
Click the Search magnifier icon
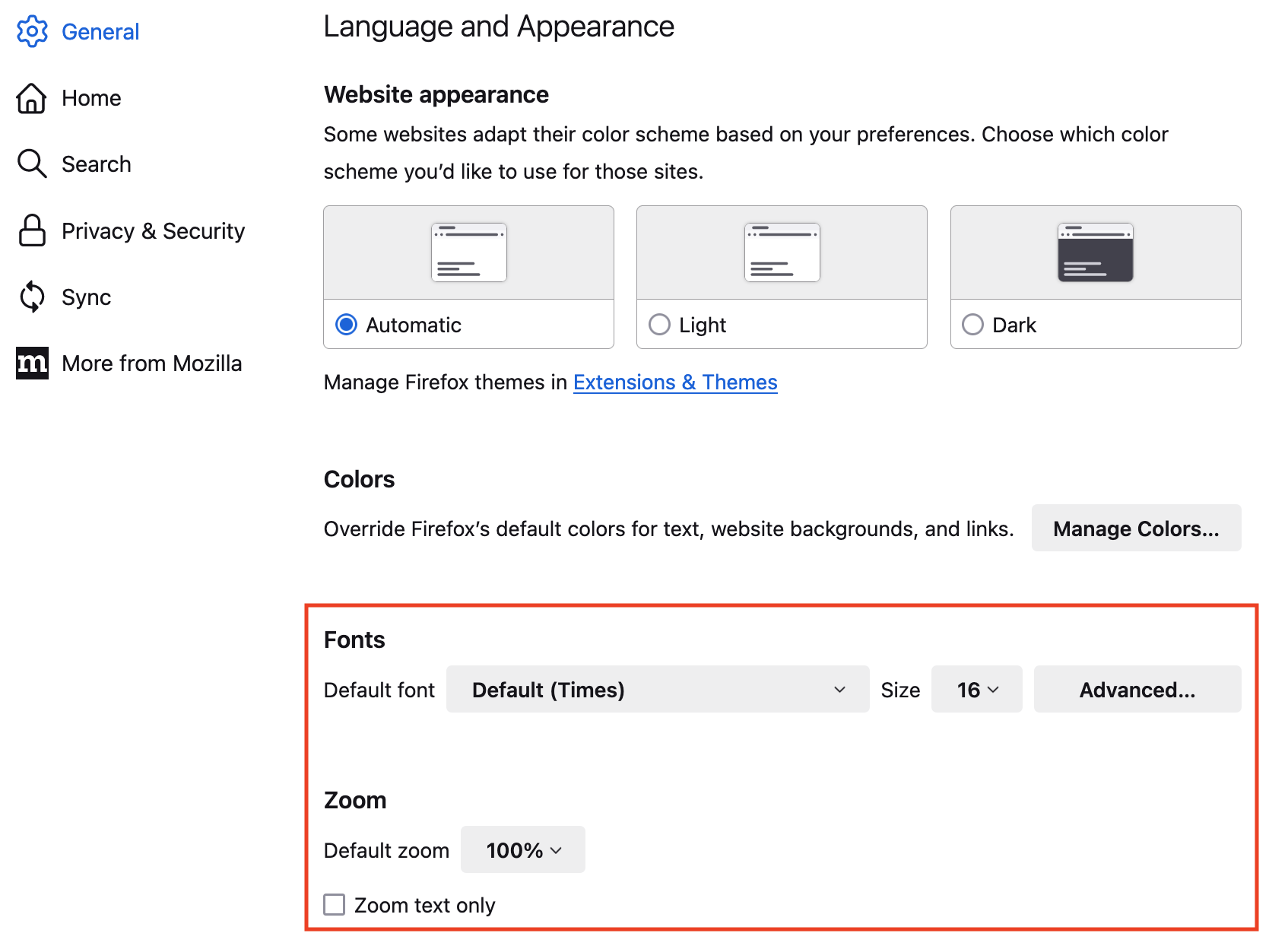[32, 163]
